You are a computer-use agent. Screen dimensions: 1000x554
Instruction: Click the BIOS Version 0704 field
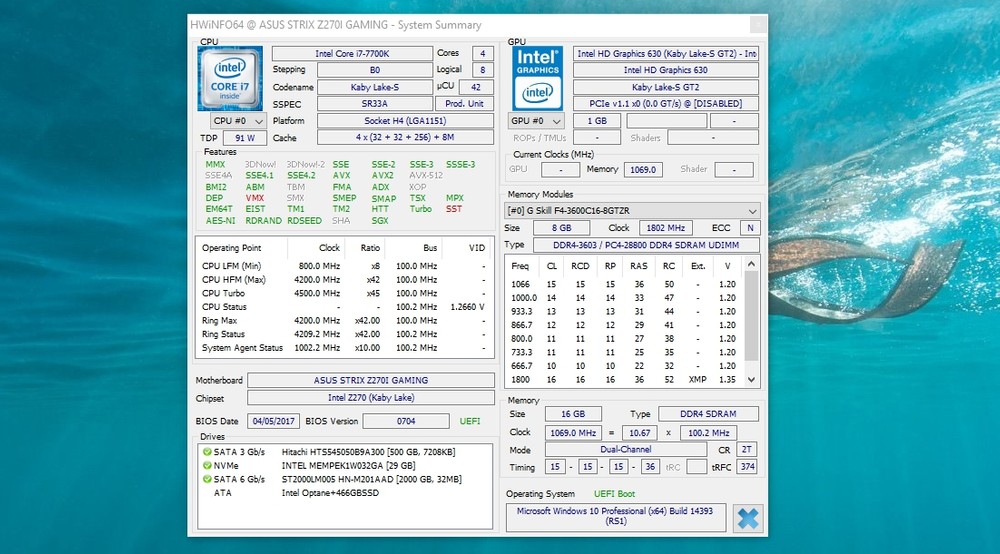[405, 421]
